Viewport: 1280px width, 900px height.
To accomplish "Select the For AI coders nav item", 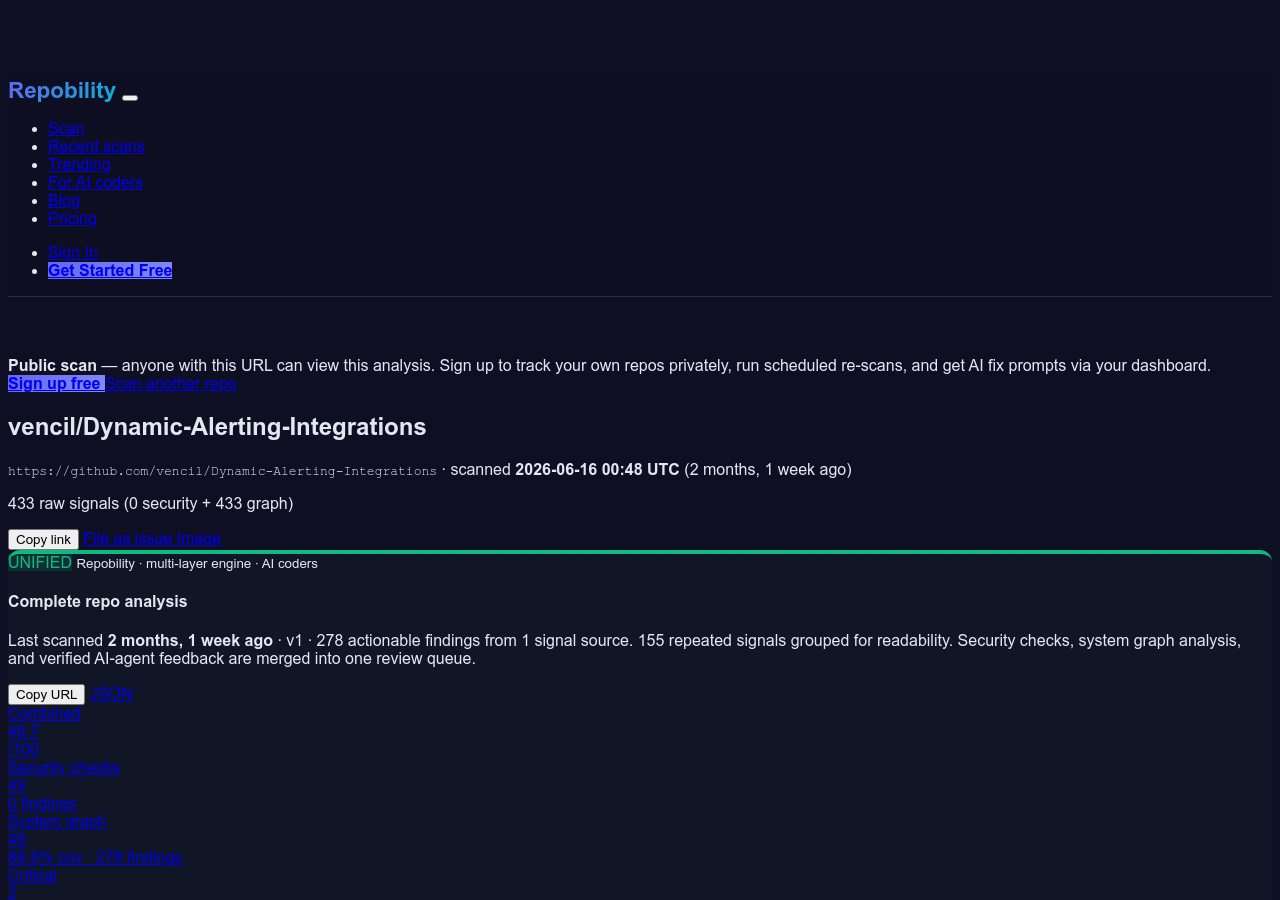I will (95, 182).
